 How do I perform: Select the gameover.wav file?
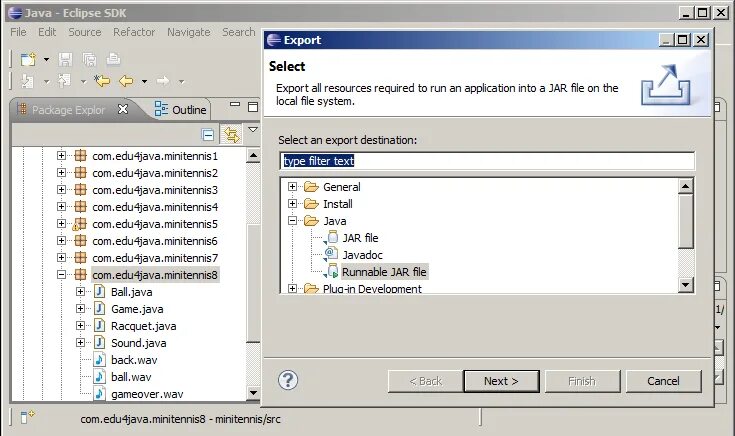[x=147, y=394]
